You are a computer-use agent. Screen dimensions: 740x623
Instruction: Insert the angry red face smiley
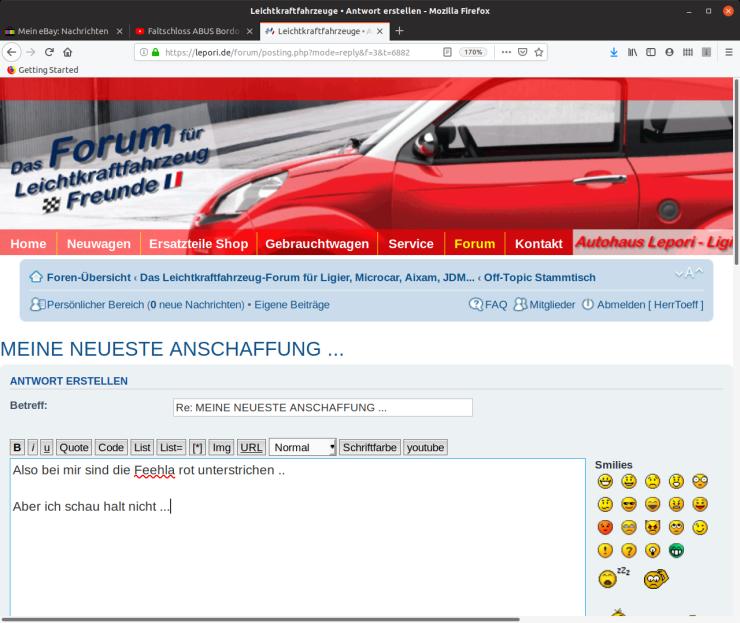605,527
